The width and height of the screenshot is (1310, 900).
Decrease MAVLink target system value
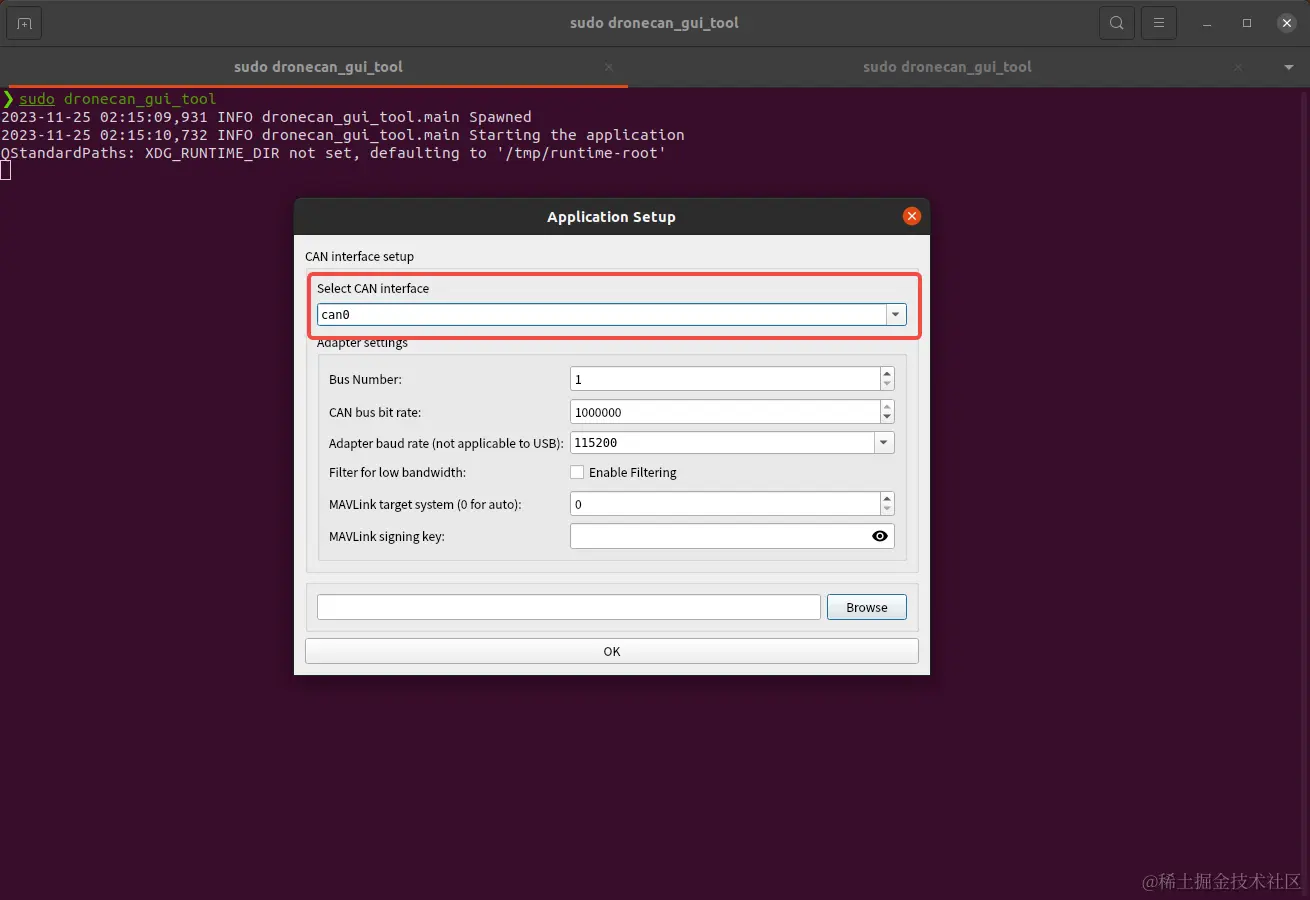pos(887,509)
